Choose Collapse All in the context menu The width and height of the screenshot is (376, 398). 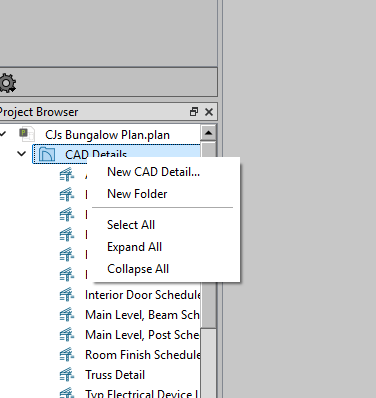(x=138, y=269)
